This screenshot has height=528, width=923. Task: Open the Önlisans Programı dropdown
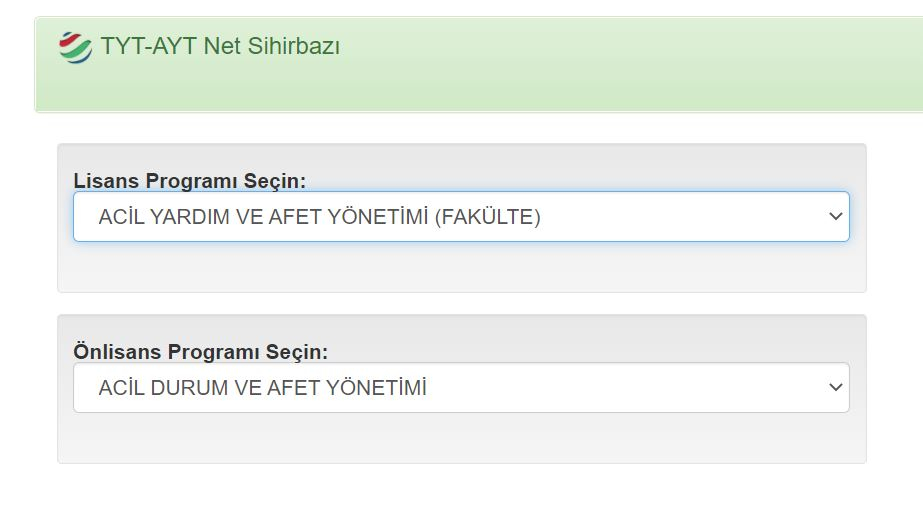pos(460,388)
